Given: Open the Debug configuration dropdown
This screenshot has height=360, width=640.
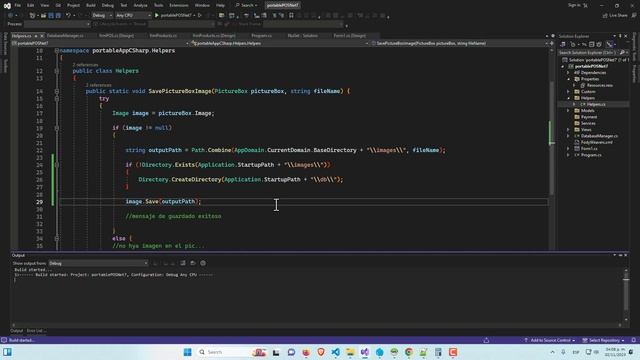Looking at the screenshot, I should click(102, 16).
